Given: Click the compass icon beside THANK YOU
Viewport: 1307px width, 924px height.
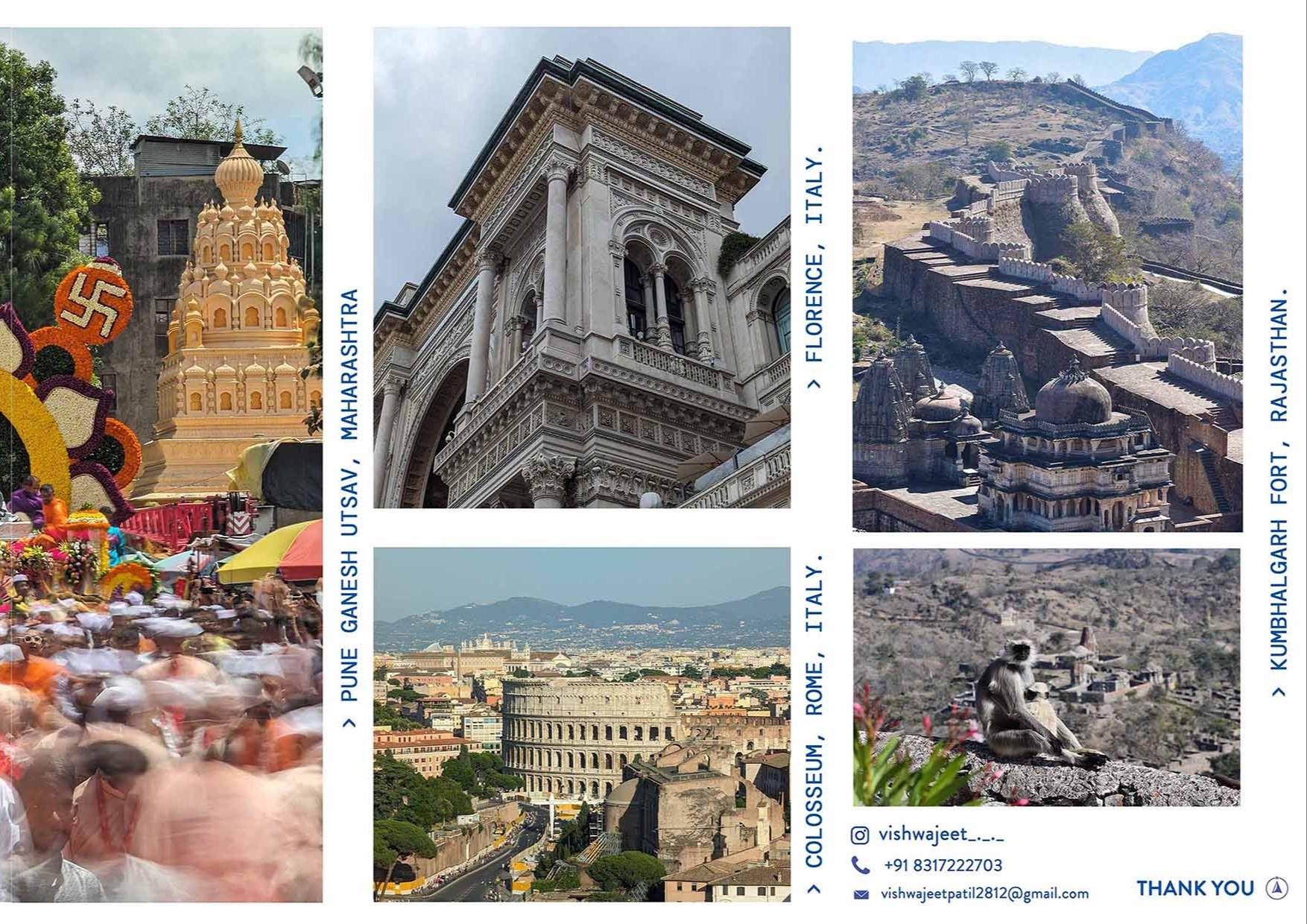Looking at the screenshot, I should click(1277, 887).
